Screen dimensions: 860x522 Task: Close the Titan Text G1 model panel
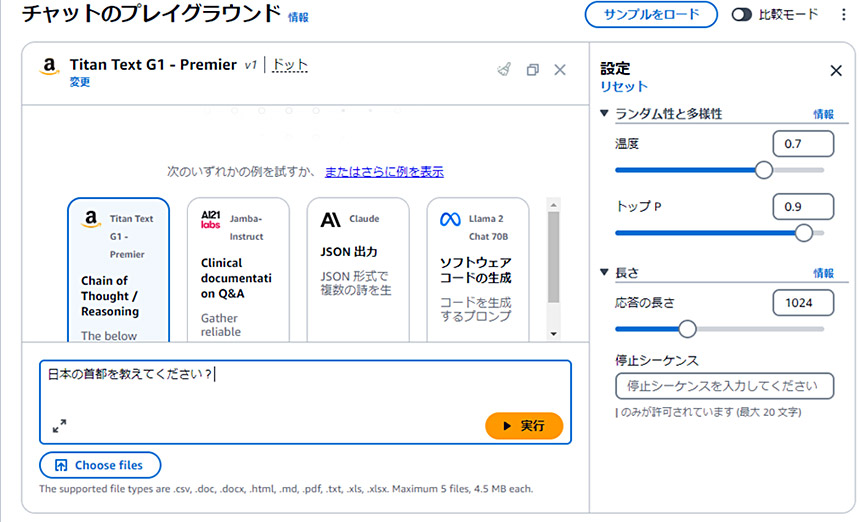tap(560, 70)
